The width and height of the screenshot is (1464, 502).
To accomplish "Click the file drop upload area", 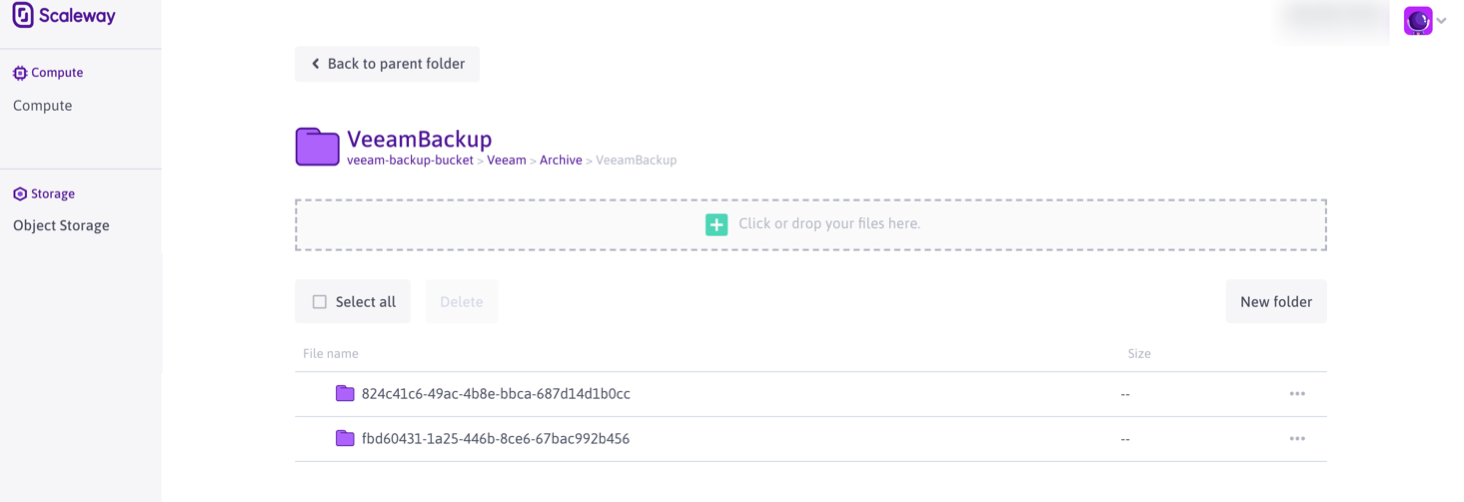I will tap(810, 224).
